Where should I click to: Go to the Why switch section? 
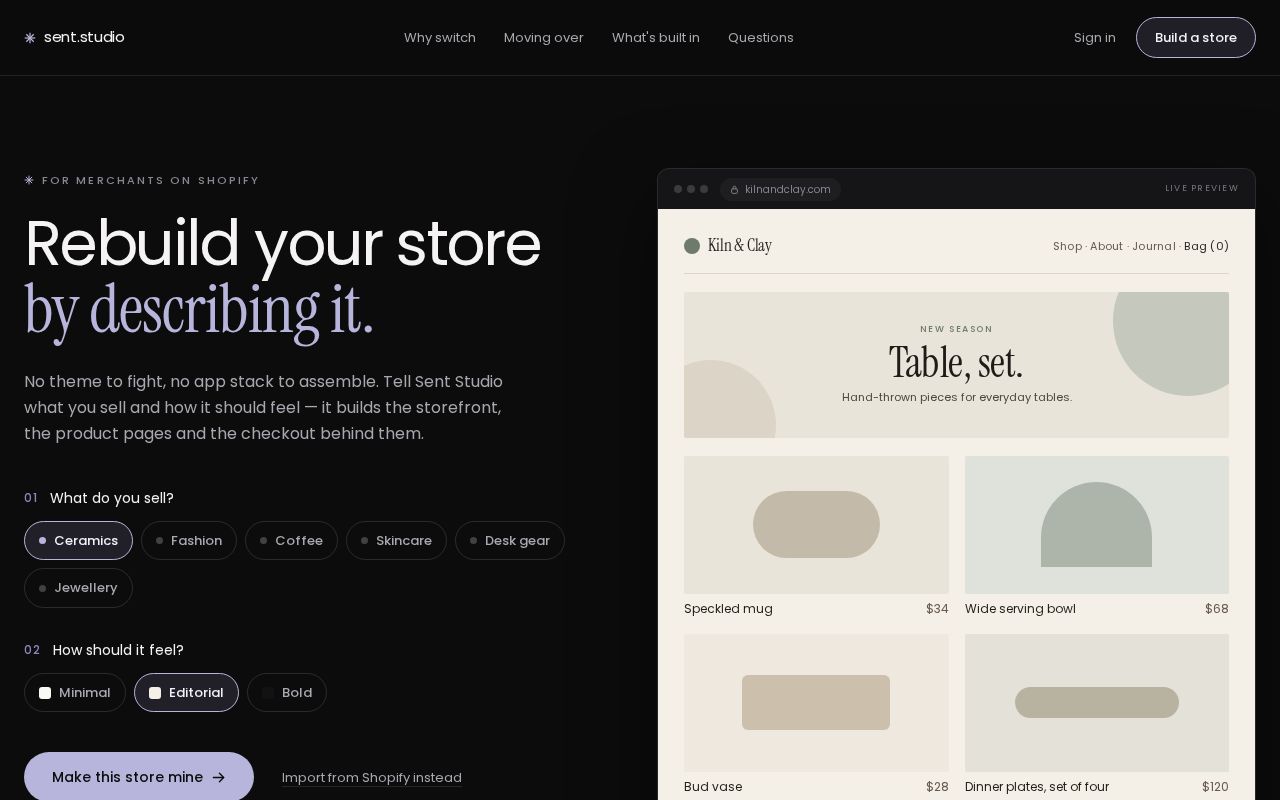440,38
